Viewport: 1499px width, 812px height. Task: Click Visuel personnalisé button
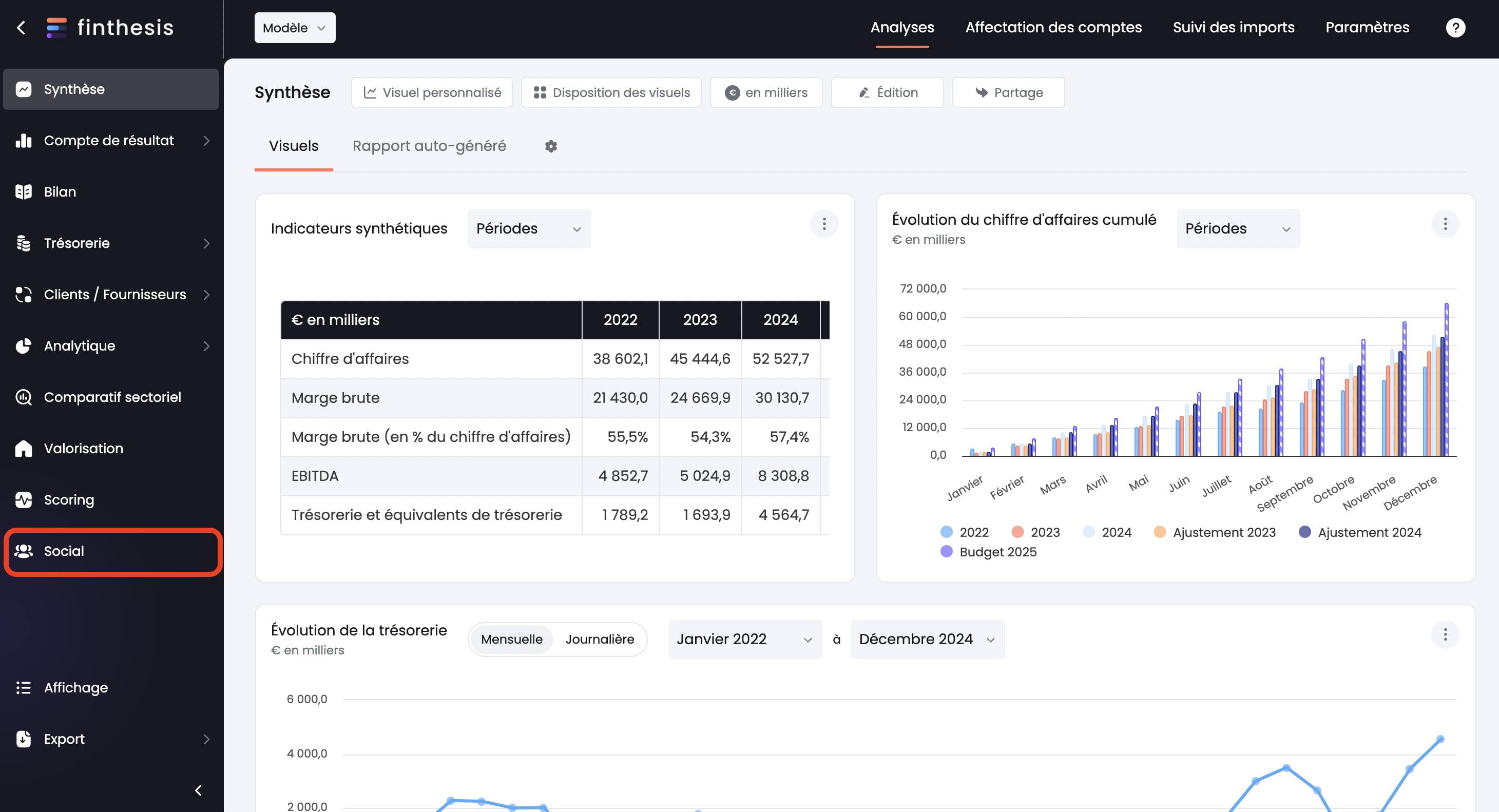coord(431,92)
